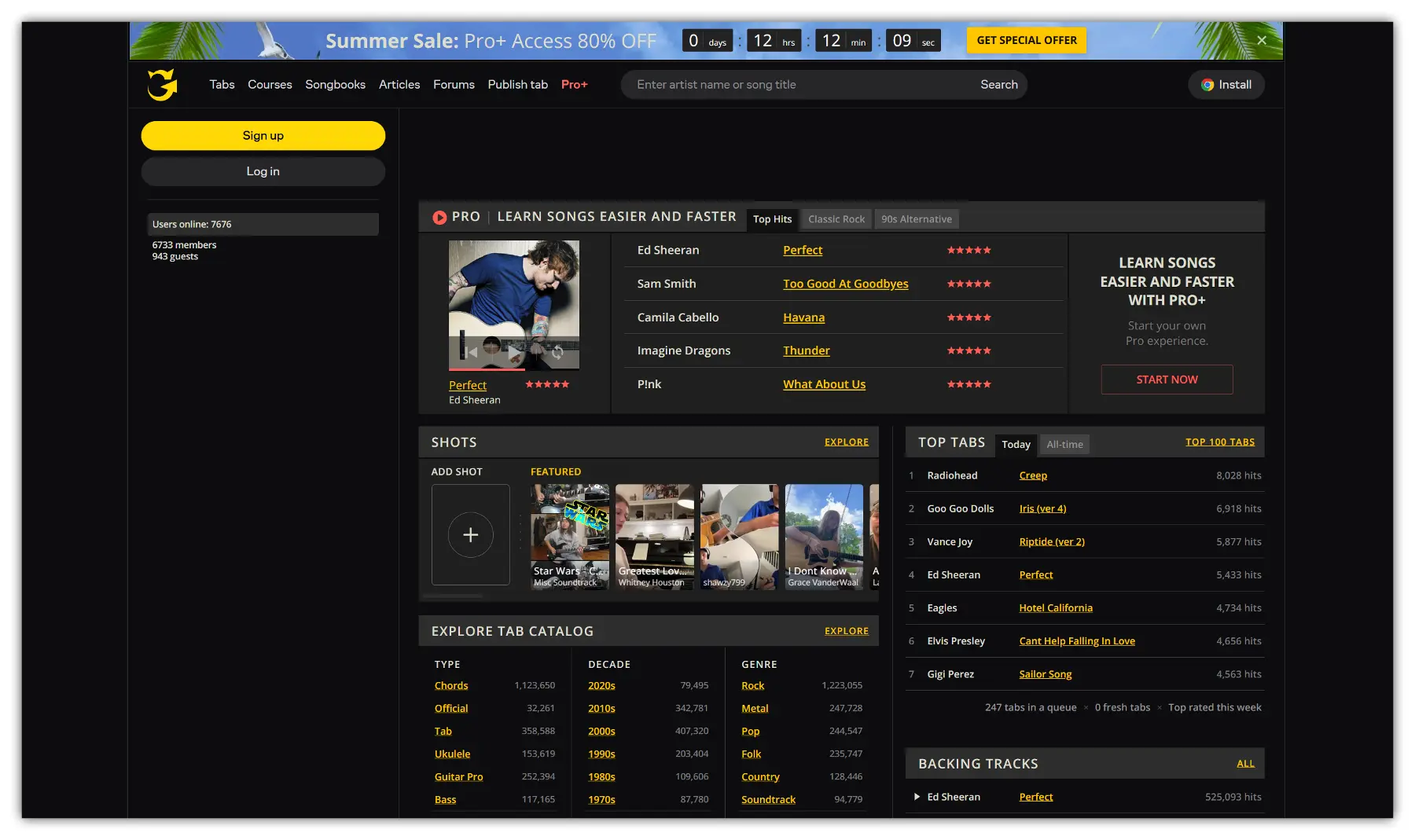Open Articles in the navigation menu

coord(399,84)
